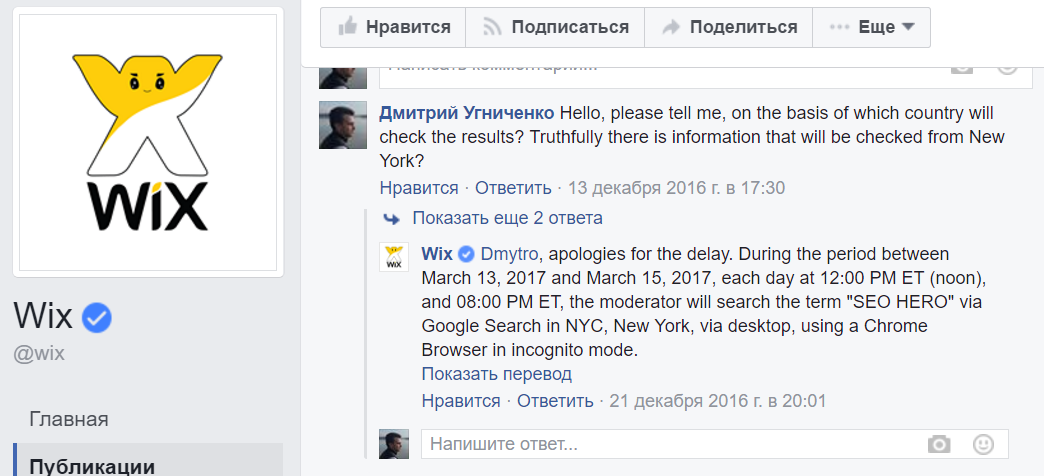Click the RSS icon on the Подписаться button
Screen dimensions: 1044x476
click(x=493, y=27)
